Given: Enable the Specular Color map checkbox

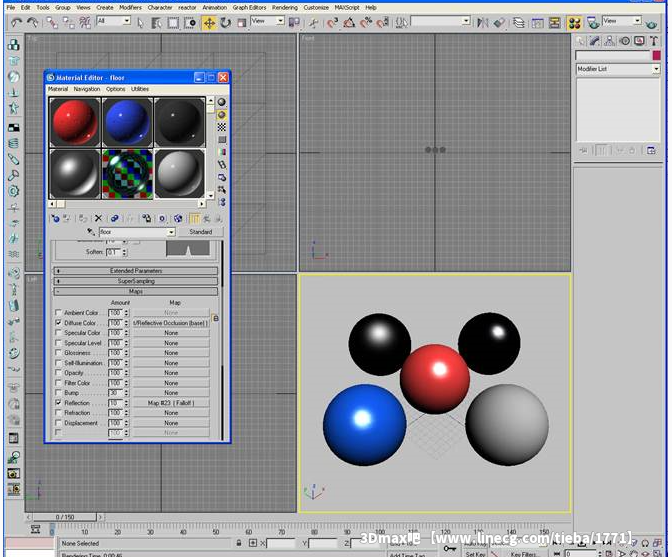Looking at the screenshot, I should point(59,333).
